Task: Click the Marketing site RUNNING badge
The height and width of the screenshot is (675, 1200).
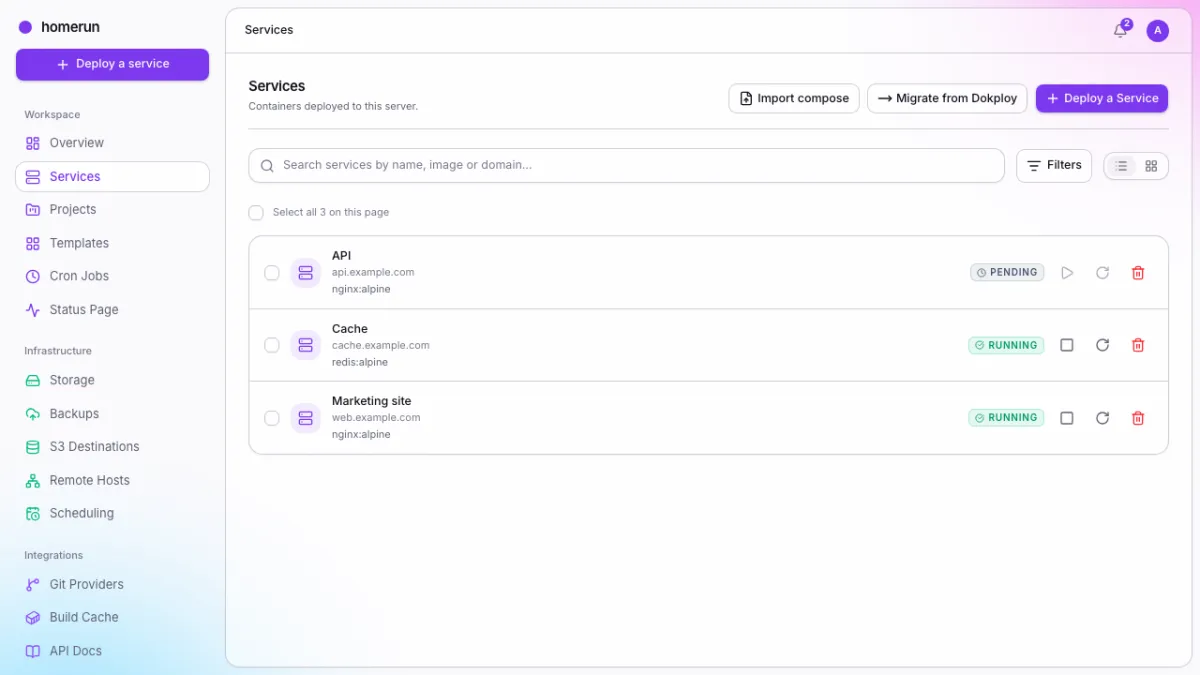Action: tap(1006, 418)
